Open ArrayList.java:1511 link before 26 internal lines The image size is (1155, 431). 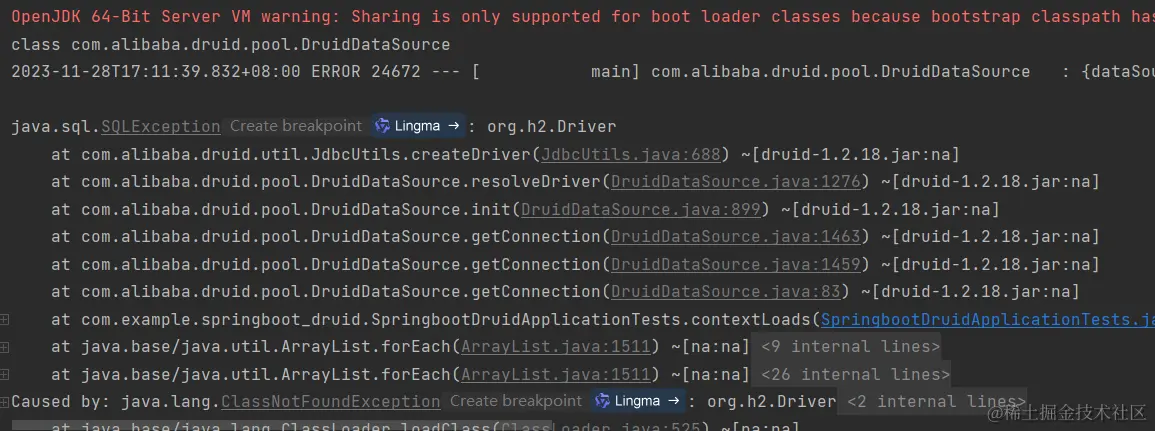(x=556, y=375)
